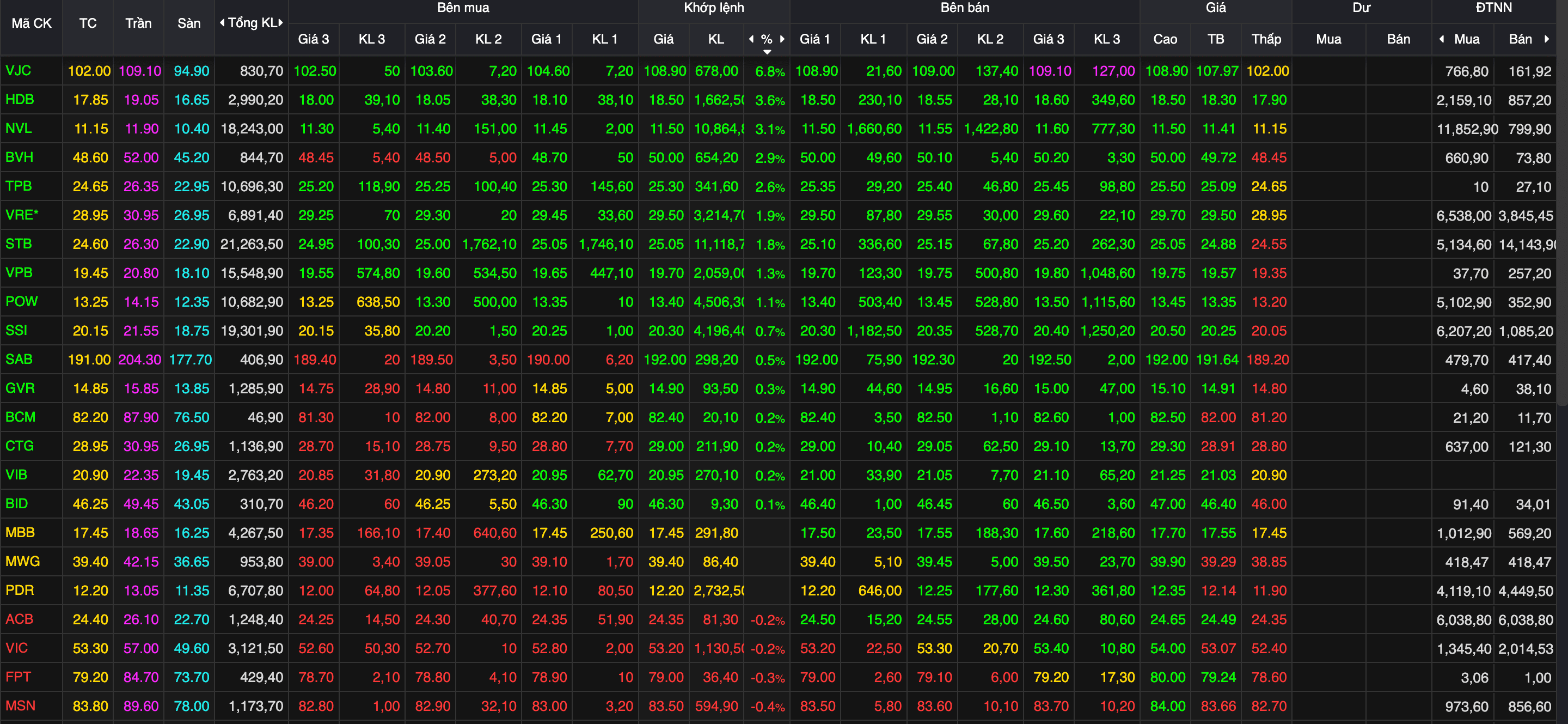Open MWG stock ticker
This screenshot has width=1568, height=724.
pyautogui.click(x=22, y=562)
